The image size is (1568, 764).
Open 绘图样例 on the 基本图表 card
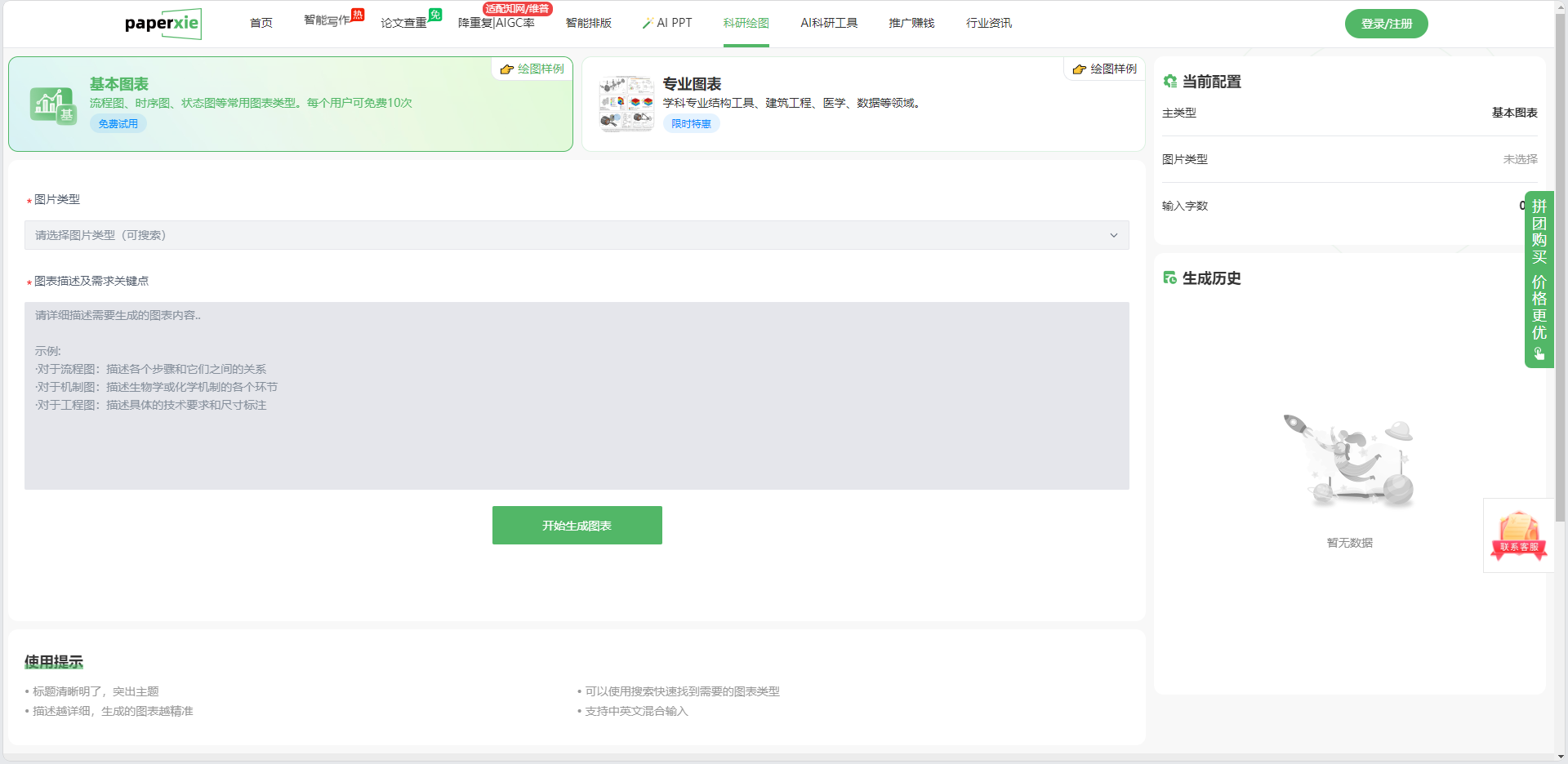click(532, 69)
